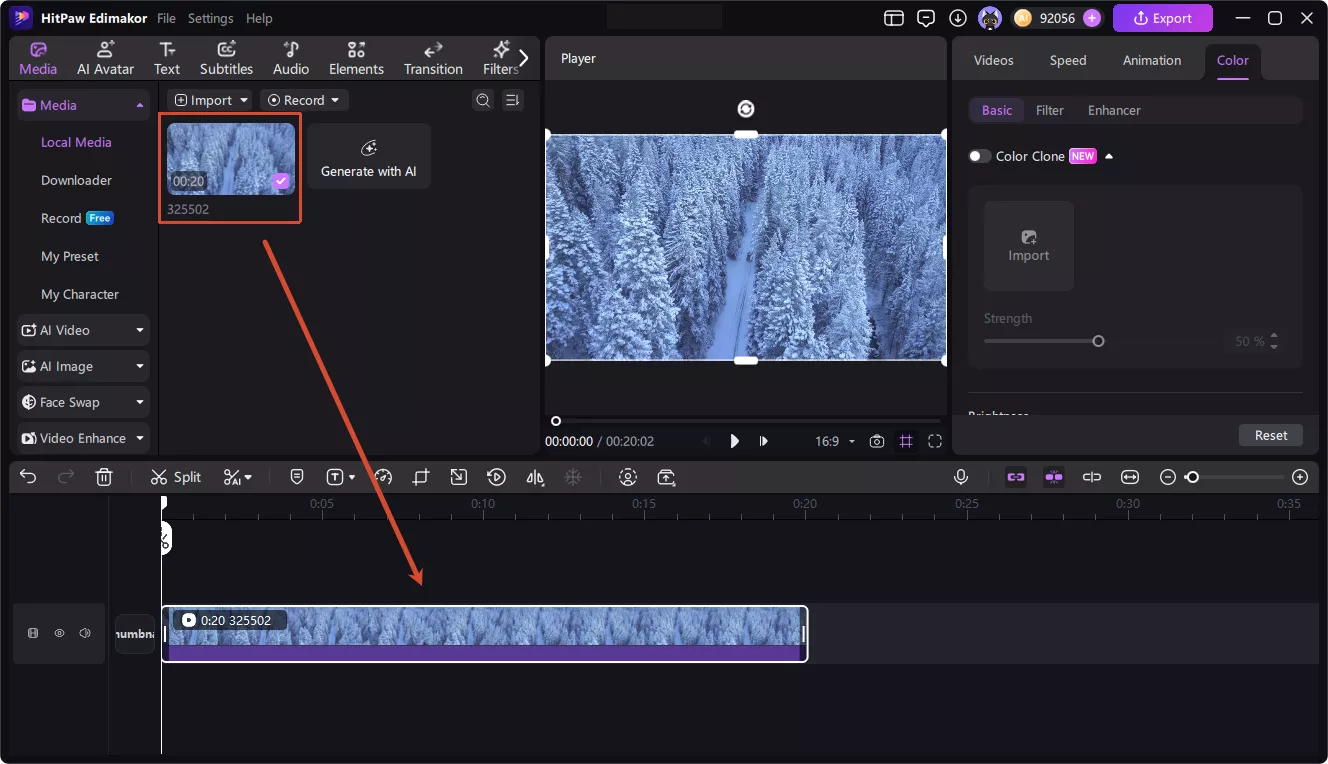Click the player progress scrubber handle
The height and width of the screenshot is (764, 1328).
(x=556, y=421)
